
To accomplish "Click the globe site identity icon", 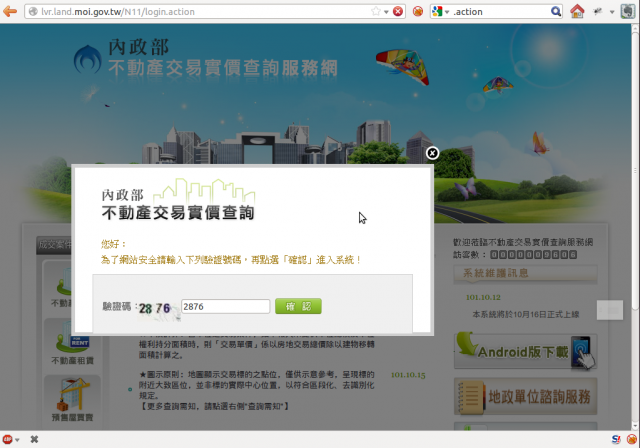I will (x=33, y=12).
